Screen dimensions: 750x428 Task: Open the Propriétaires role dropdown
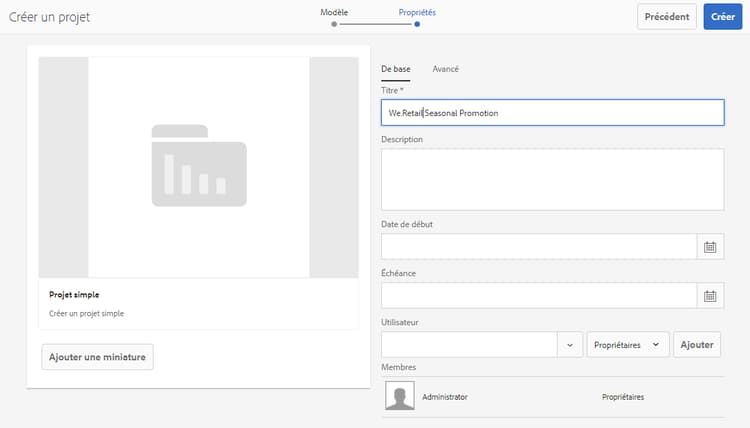point(627,344)
